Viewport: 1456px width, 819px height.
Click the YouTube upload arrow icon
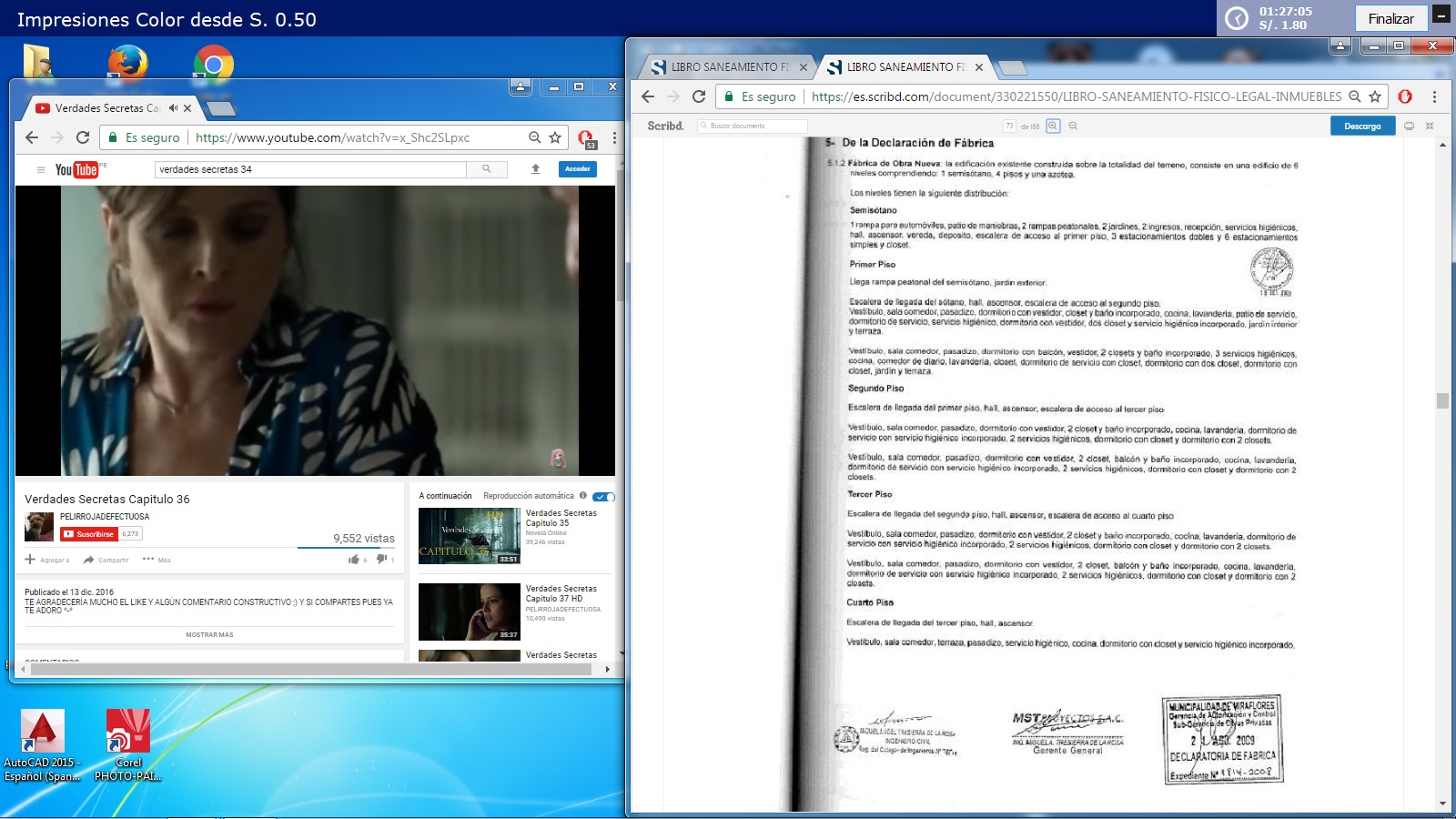[536, 169]
